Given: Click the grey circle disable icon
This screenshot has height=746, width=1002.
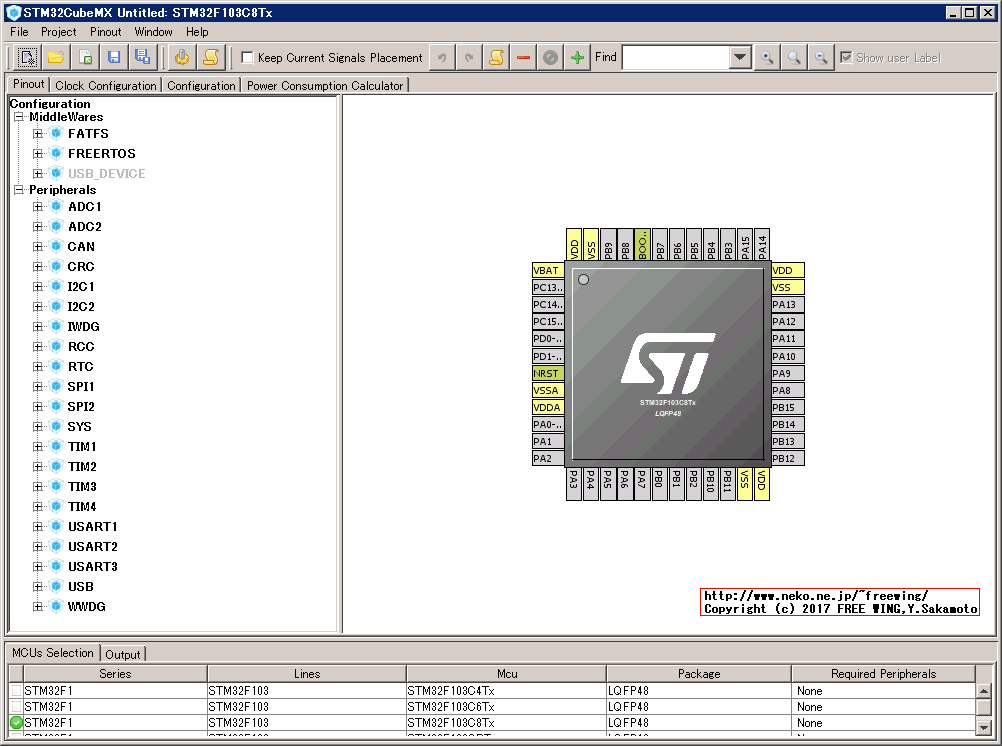Looking at the screenshot, I should [550, 58].
